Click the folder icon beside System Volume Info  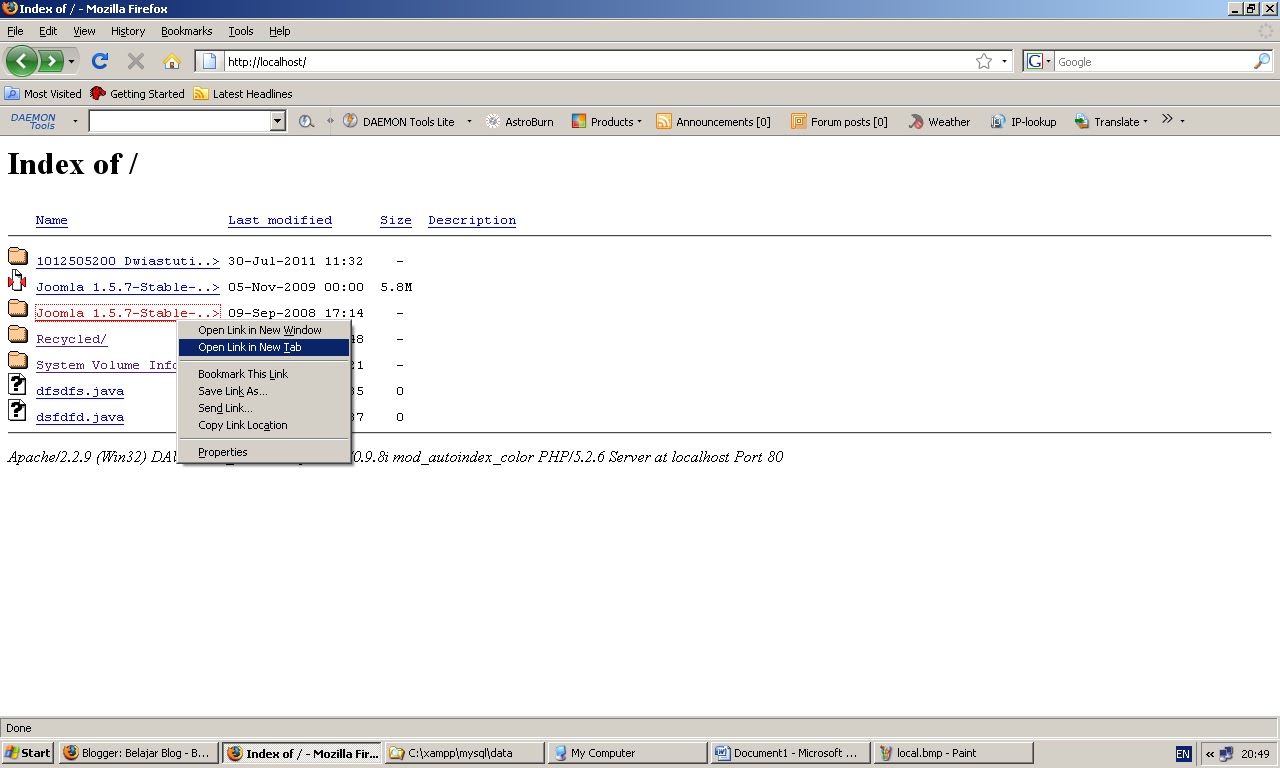tap(17, 360)
